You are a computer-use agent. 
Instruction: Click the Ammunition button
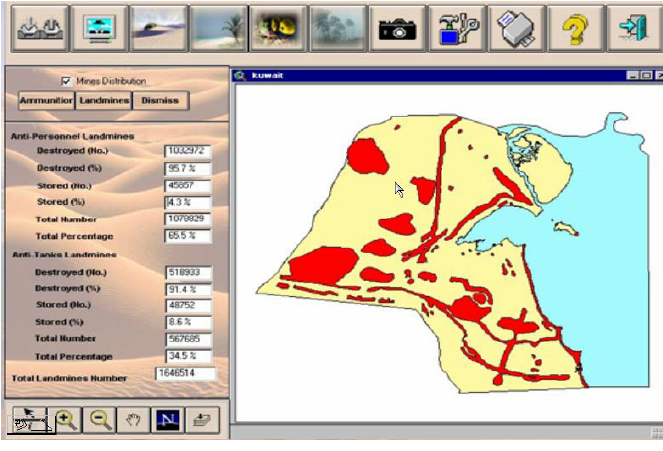pyautogui.click(x=47, y=101)
